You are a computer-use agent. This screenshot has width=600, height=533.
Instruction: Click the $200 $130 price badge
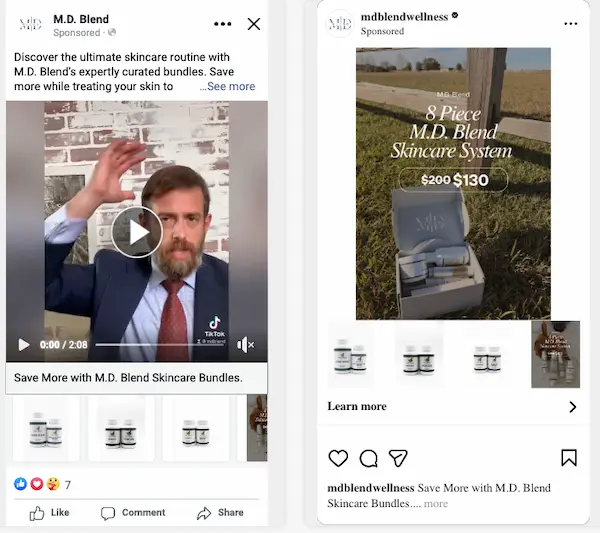[453, 179]
